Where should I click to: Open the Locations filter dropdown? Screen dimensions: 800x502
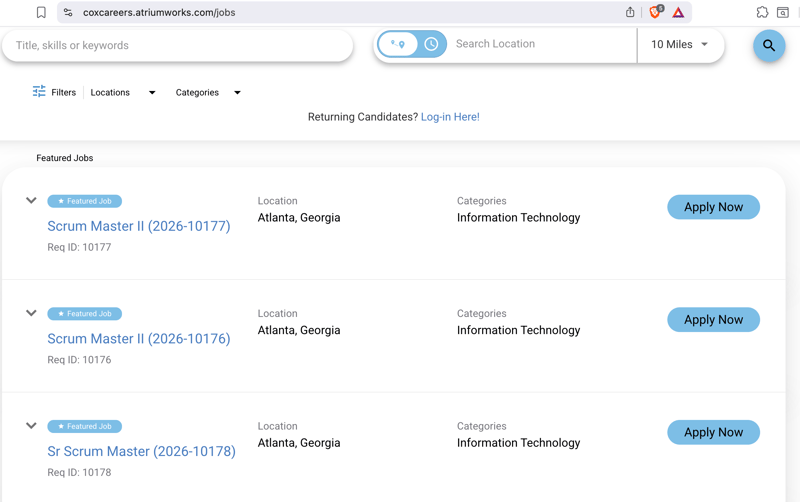tap(123, 92)
